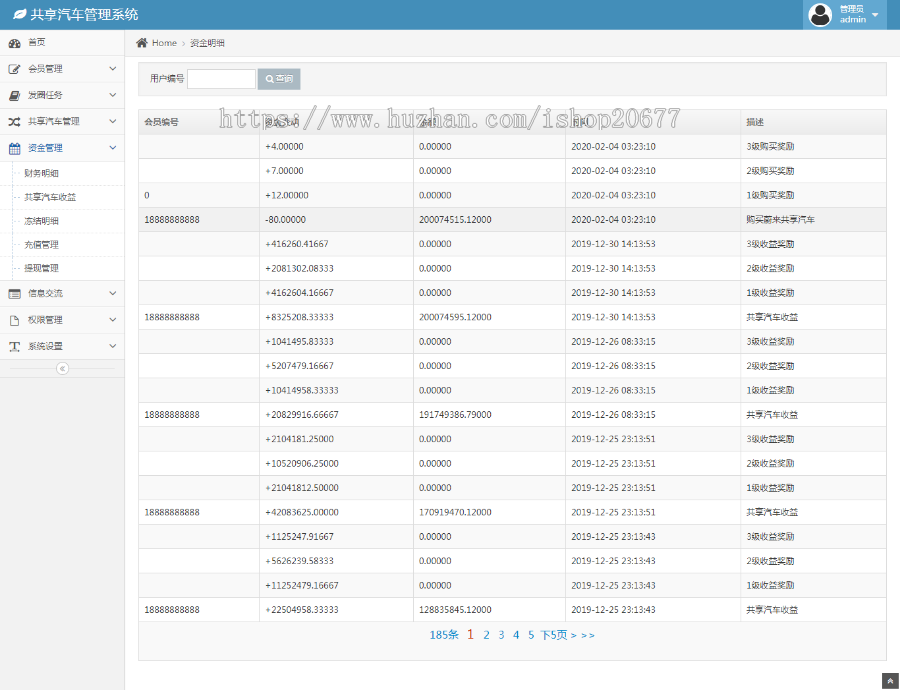Expand the 会员管理 menu chevron
900x690 pixels.
(112, 69)
